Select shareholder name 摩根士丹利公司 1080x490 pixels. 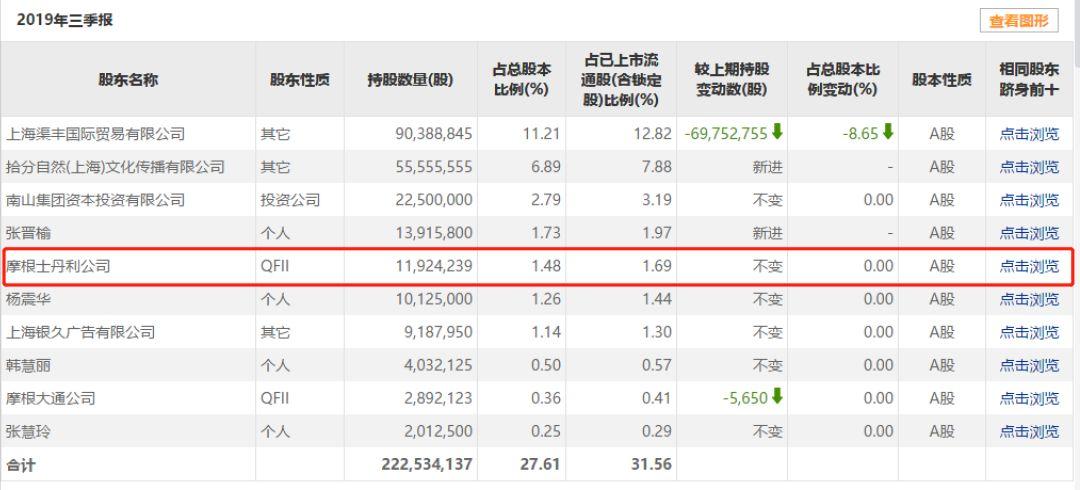(x=58, y=266)
